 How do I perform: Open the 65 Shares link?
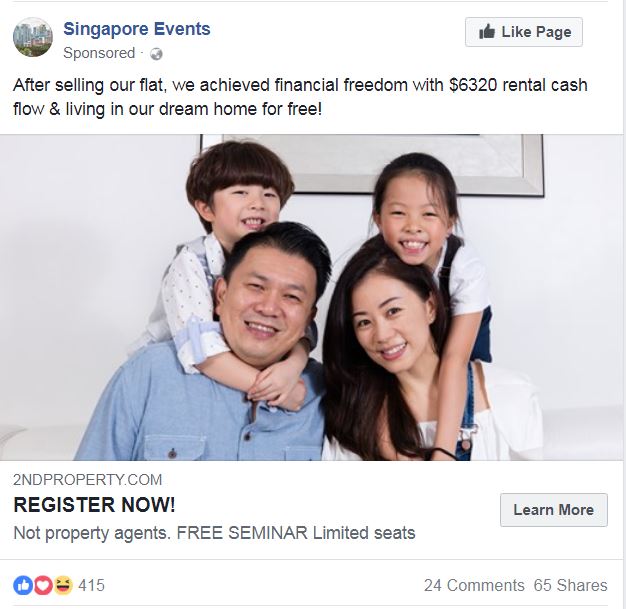(570, 585)
